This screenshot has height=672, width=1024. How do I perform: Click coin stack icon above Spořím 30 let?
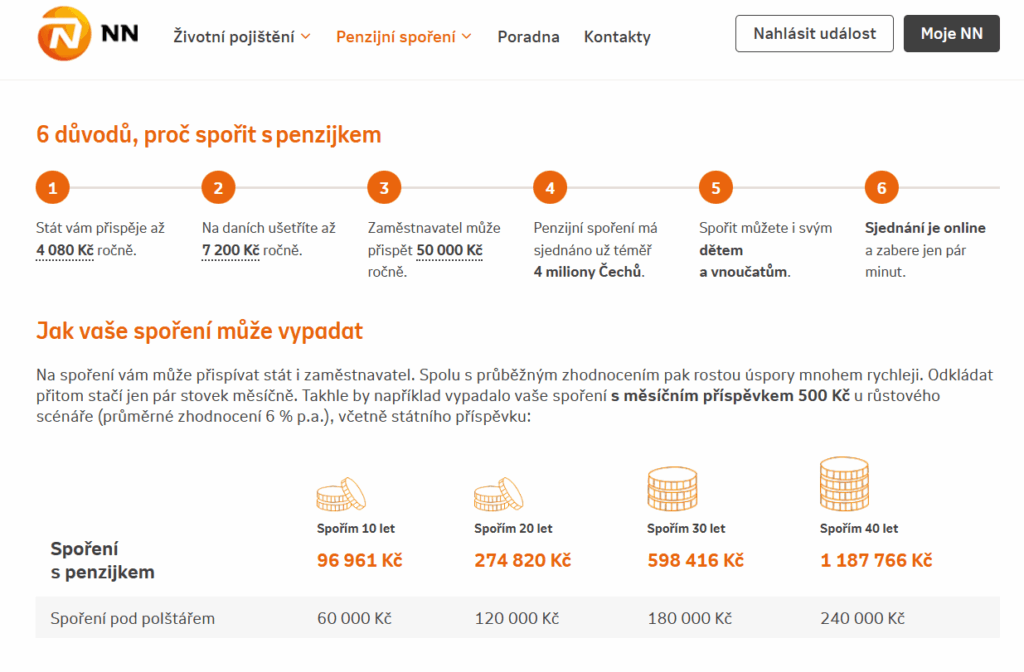click(x=671, y=488)
